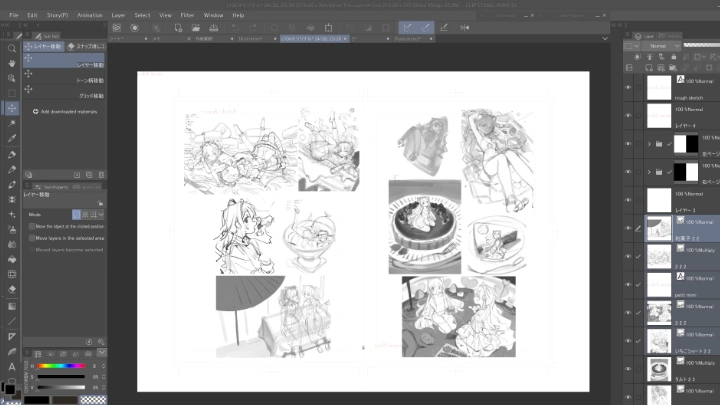Open the Help menu
The image size is (720, 405).
(238, 15)
